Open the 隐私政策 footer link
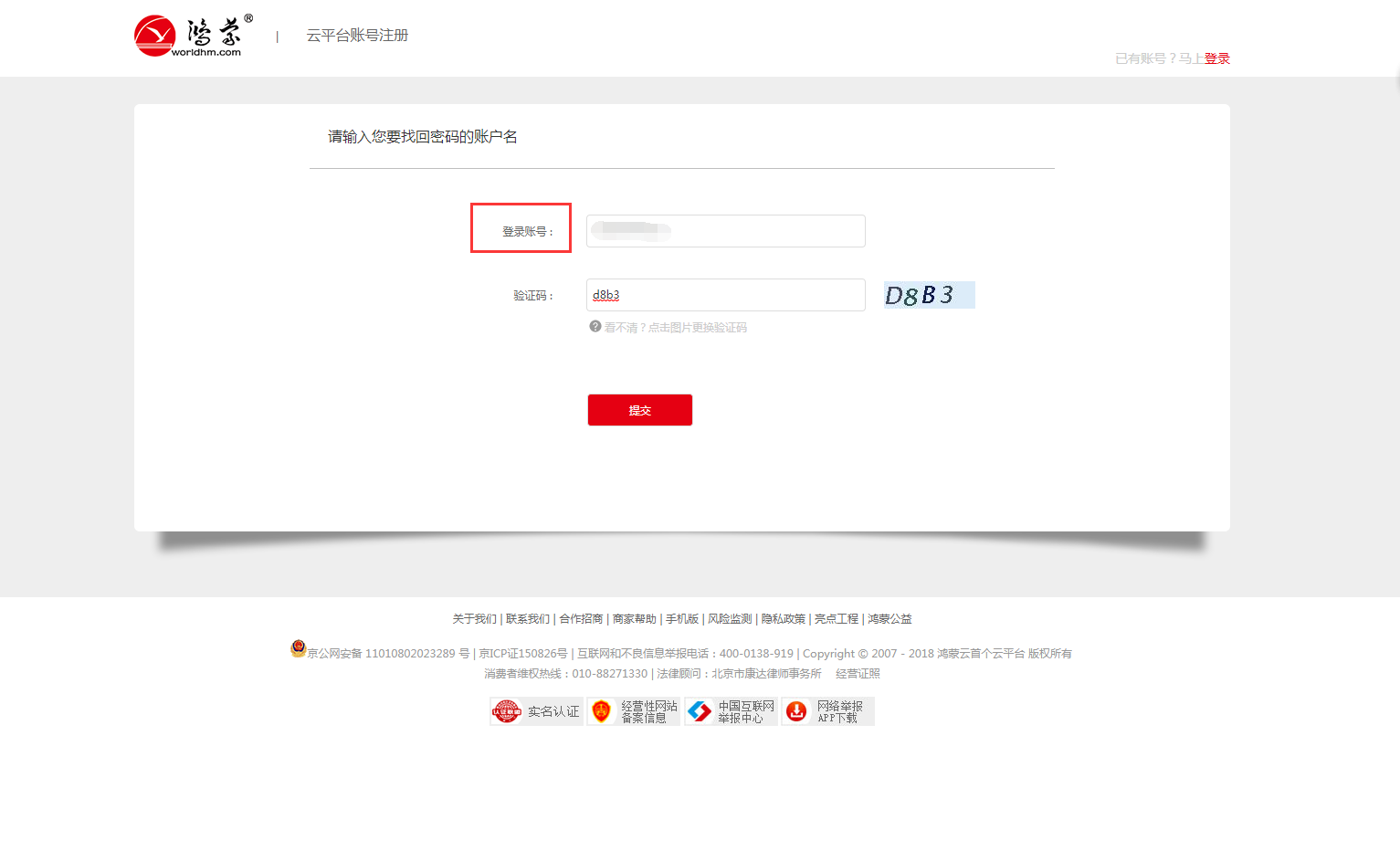Image resolution: width=1400 pixels, height=841 pixels. (x=784, y=619)
